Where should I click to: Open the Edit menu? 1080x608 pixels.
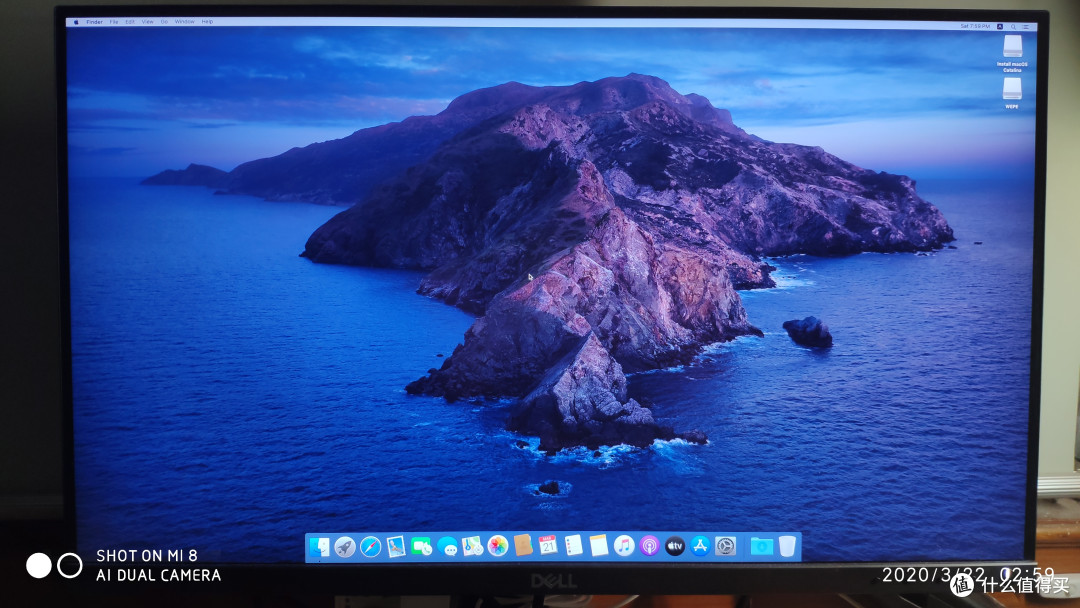129,22
